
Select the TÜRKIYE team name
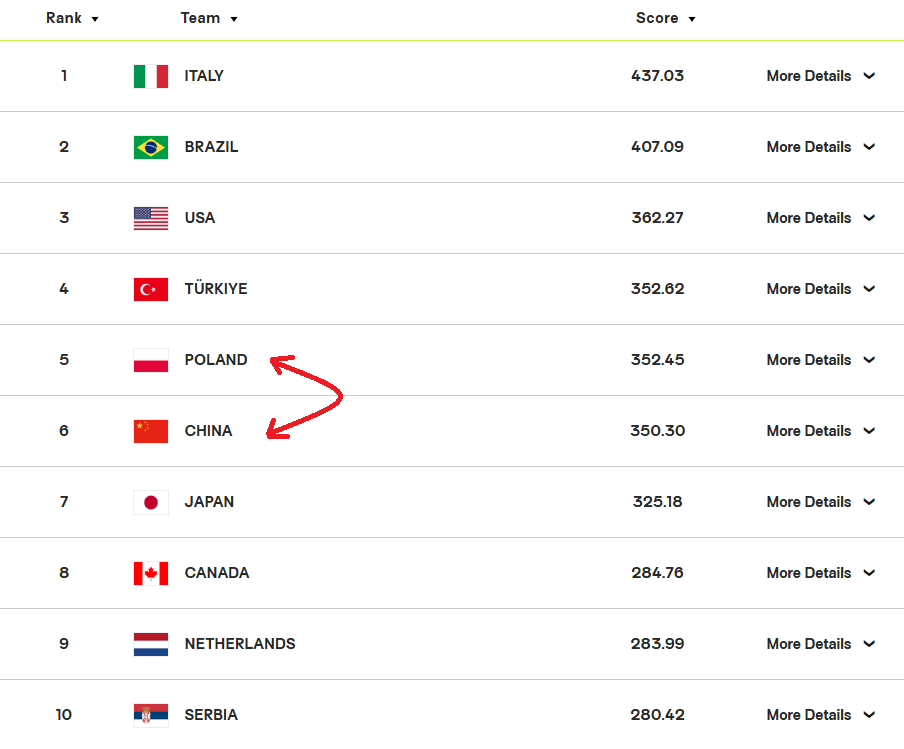click(x=216, y=288)
